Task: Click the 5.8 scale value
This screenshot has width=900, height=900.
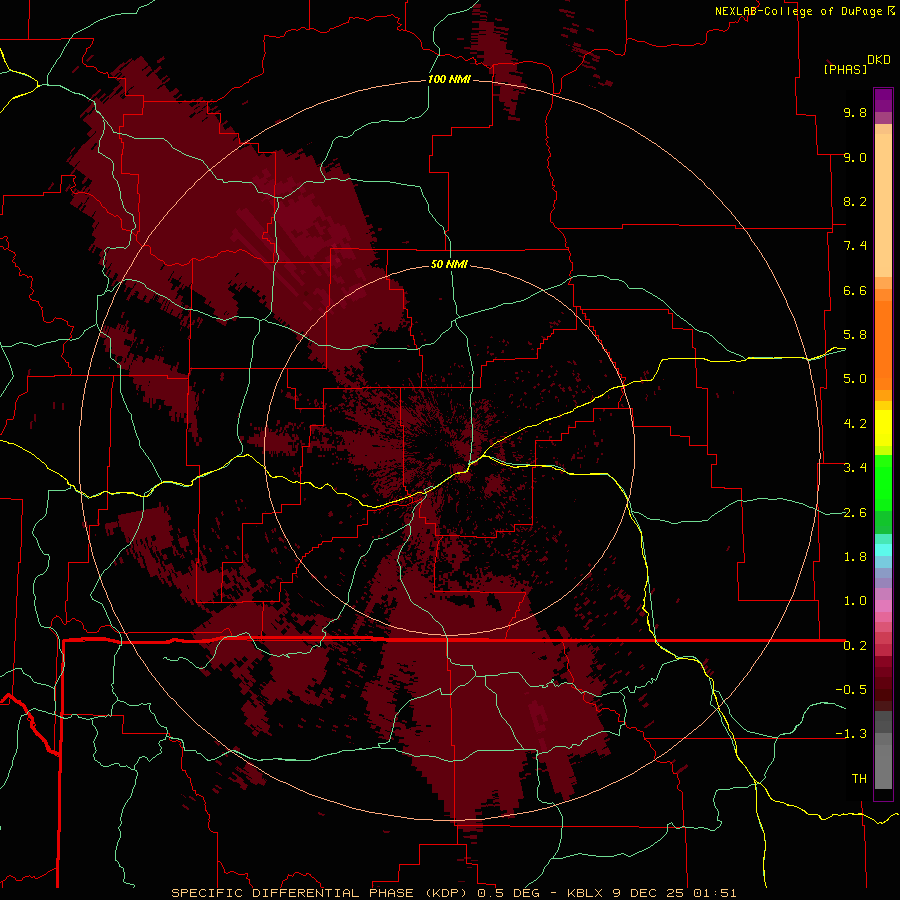Action: (855, 335)
